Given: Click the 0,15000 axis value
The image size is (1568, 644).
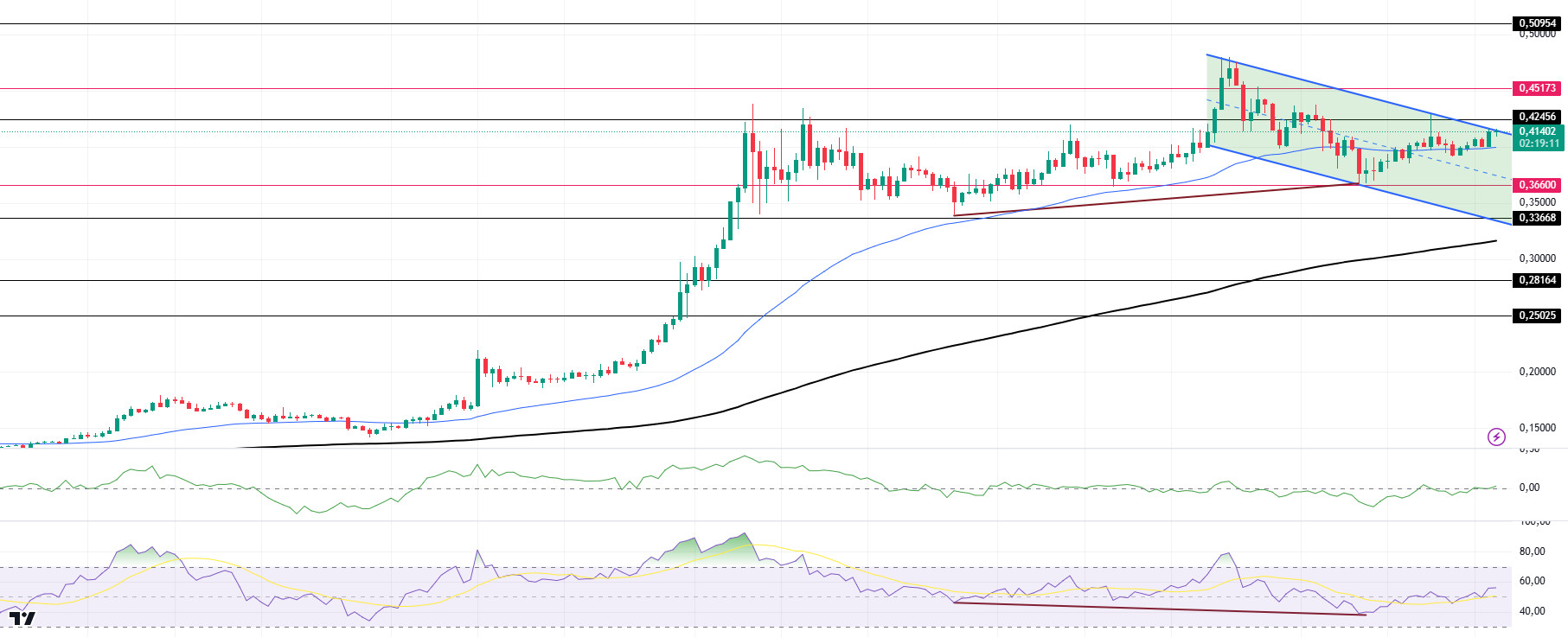Looking at the screenshot, I should click(1538, 428).
